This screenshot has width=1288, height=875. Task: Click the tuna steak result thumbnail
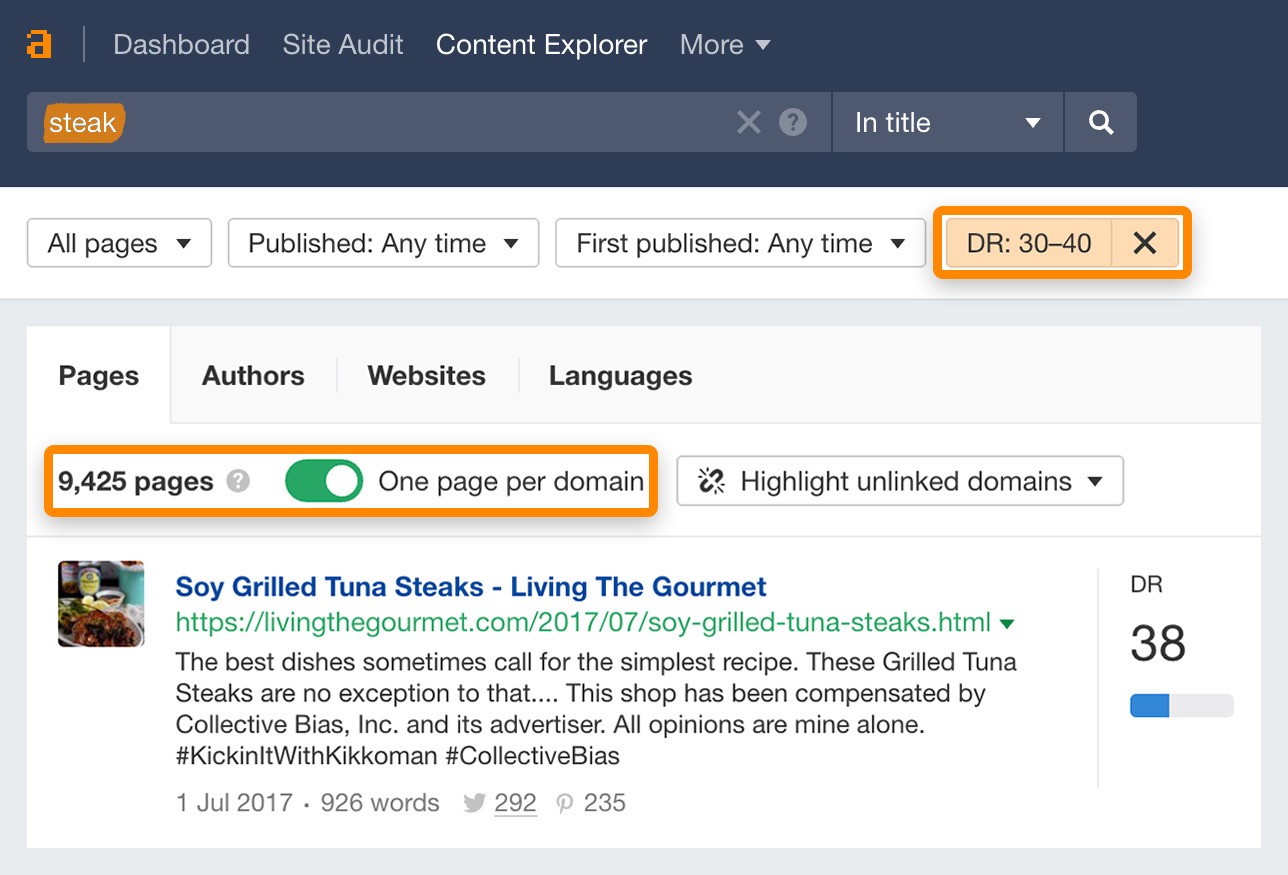(x=101, y=603)
